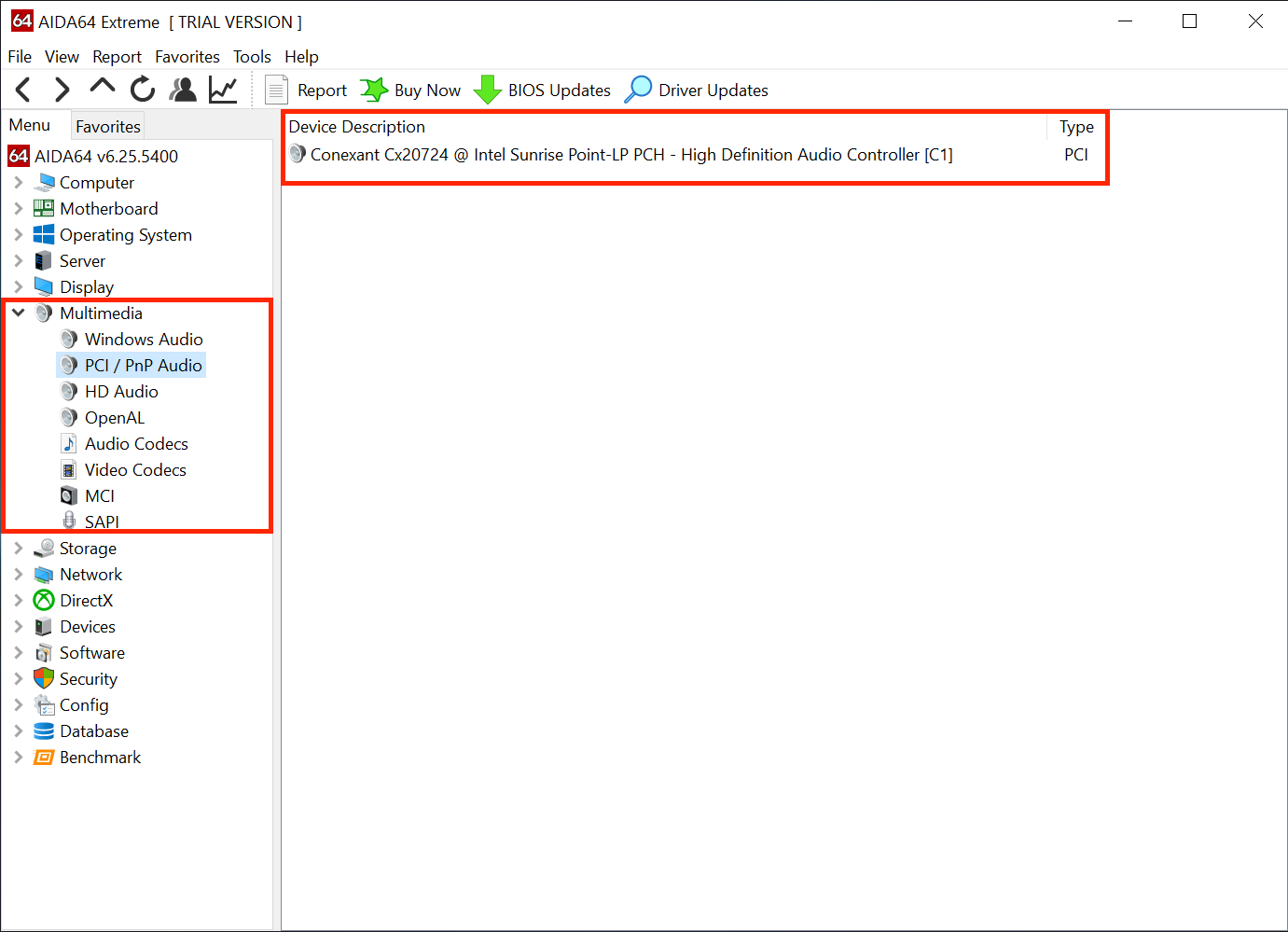Select the Conexant Cx20724 device row
This screenshot has height=932, width=1288.
(630, 155)
